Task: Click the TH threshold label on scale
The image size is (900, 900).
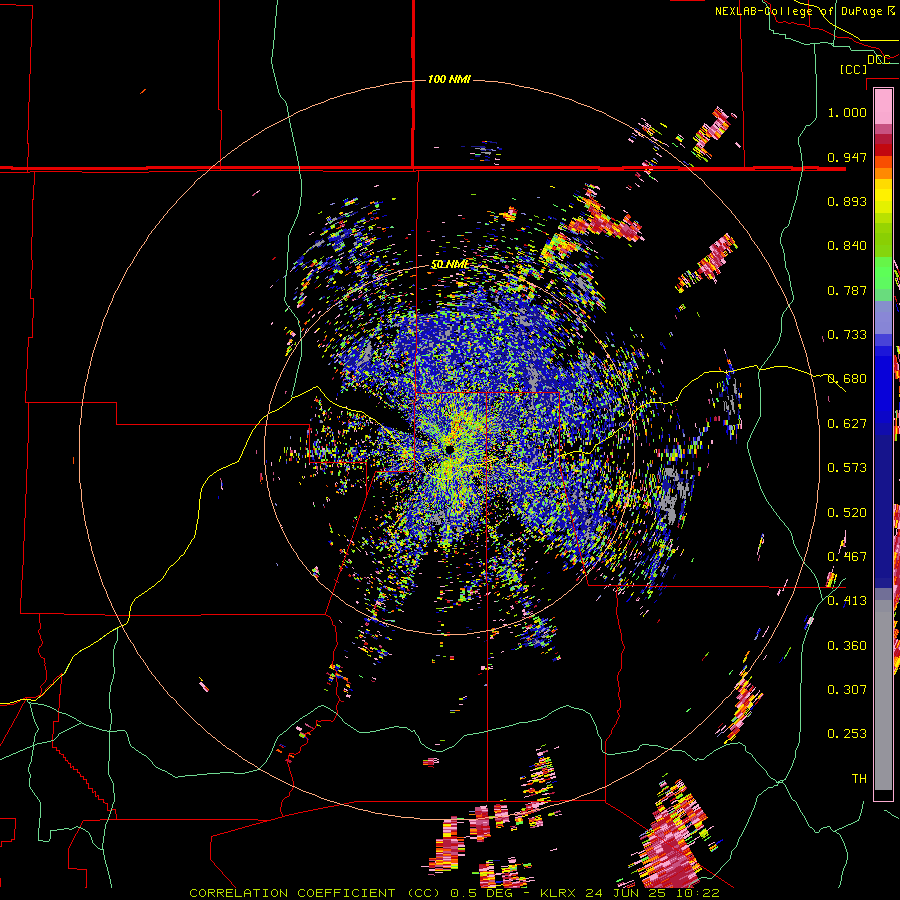Action: 859,779
